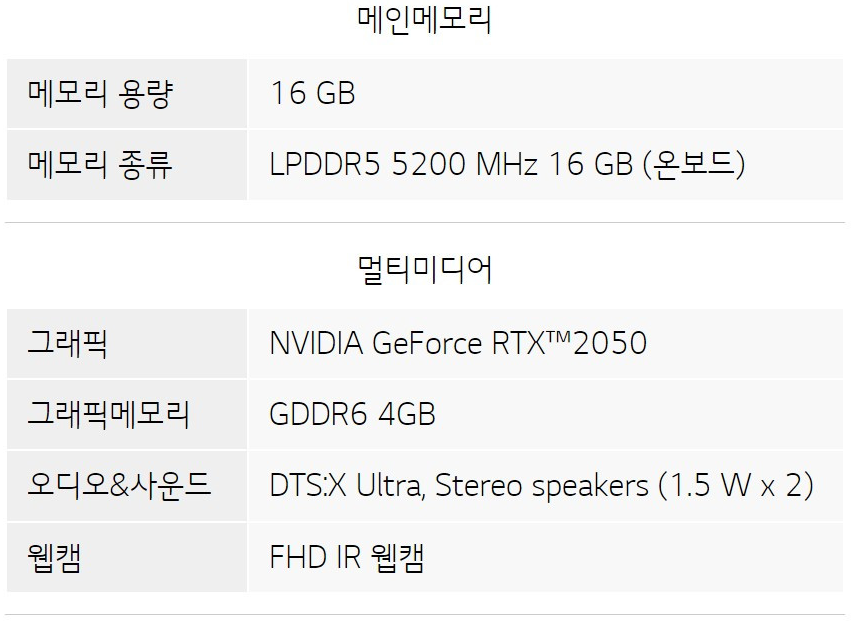
Task: Click the (1.5 W x 2) wattage text
Action: (735, 485)
